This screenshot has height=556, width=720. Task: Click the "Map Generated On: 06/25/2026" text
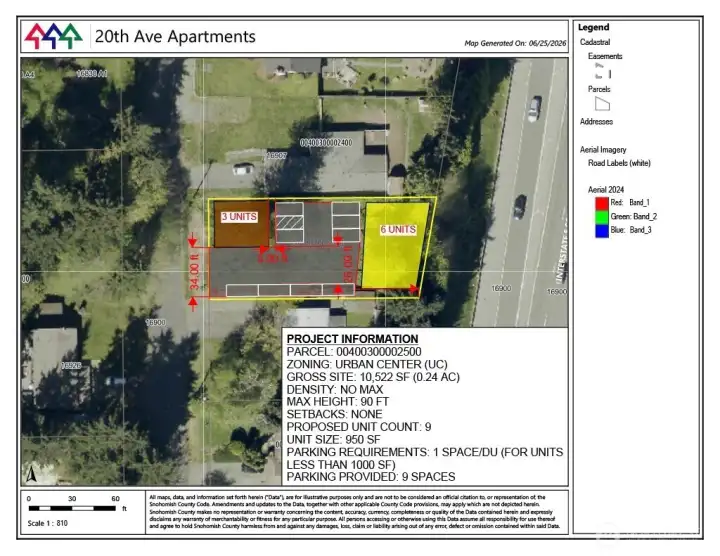point(515,43)
